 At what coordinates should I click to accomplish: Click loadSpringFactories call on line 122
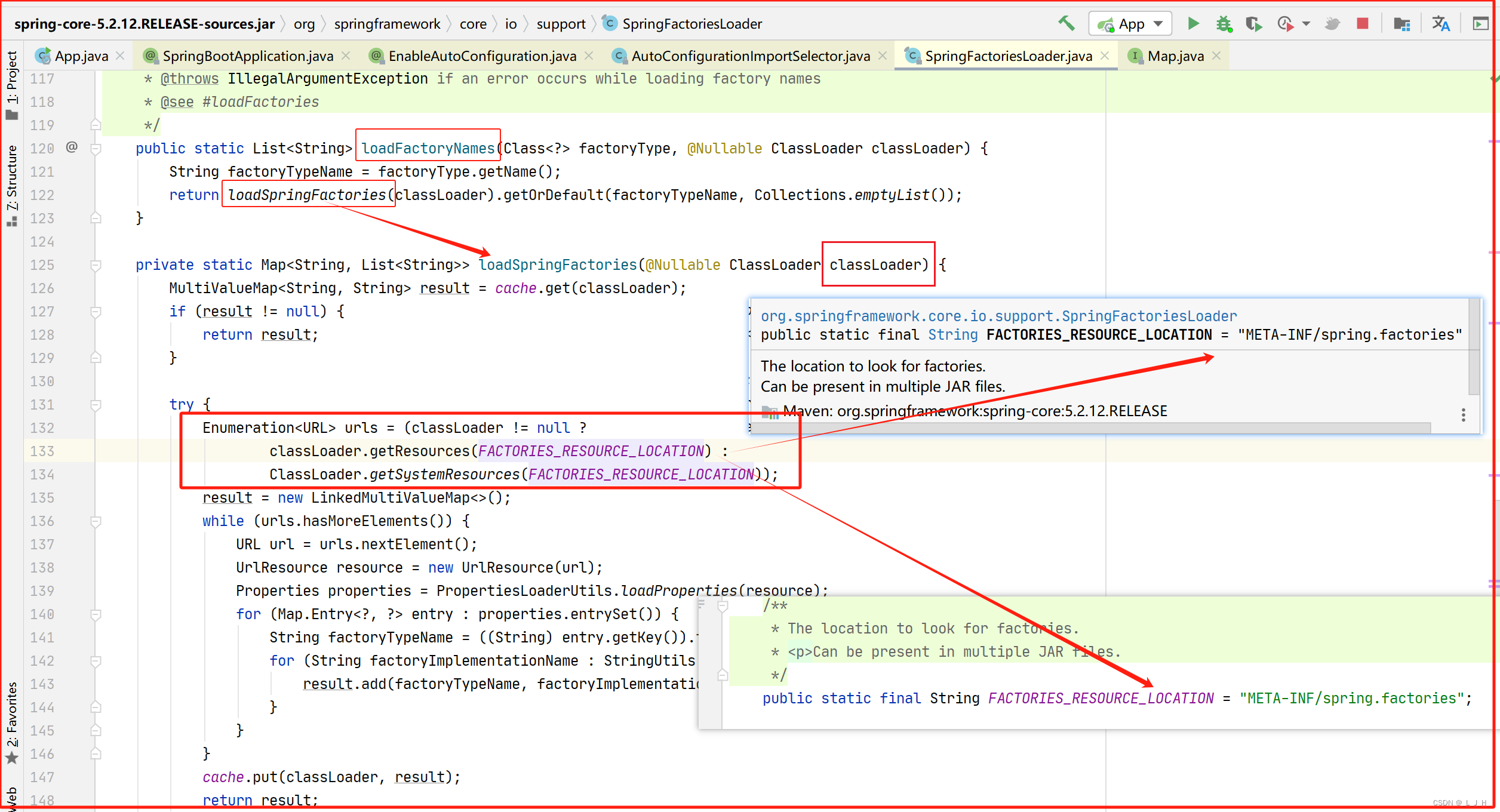click(x=307, y=195)
